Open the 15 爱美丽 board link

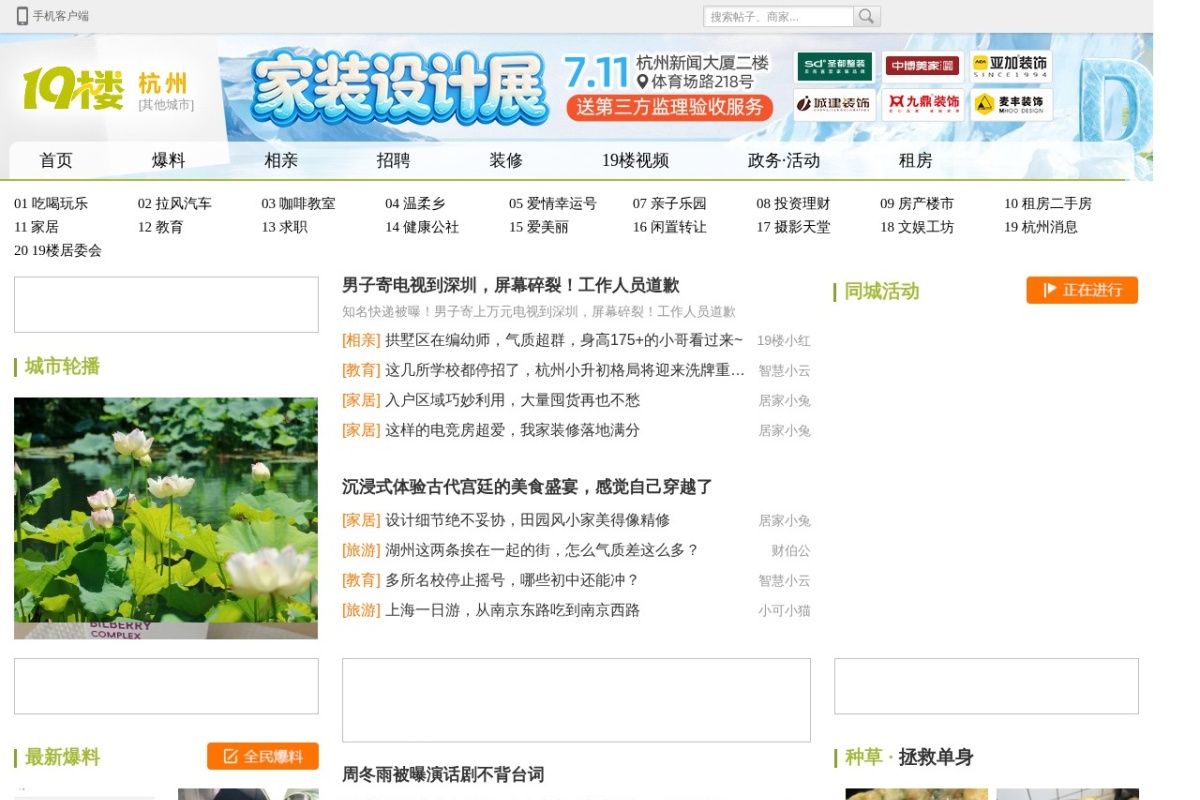pos(539,227)
